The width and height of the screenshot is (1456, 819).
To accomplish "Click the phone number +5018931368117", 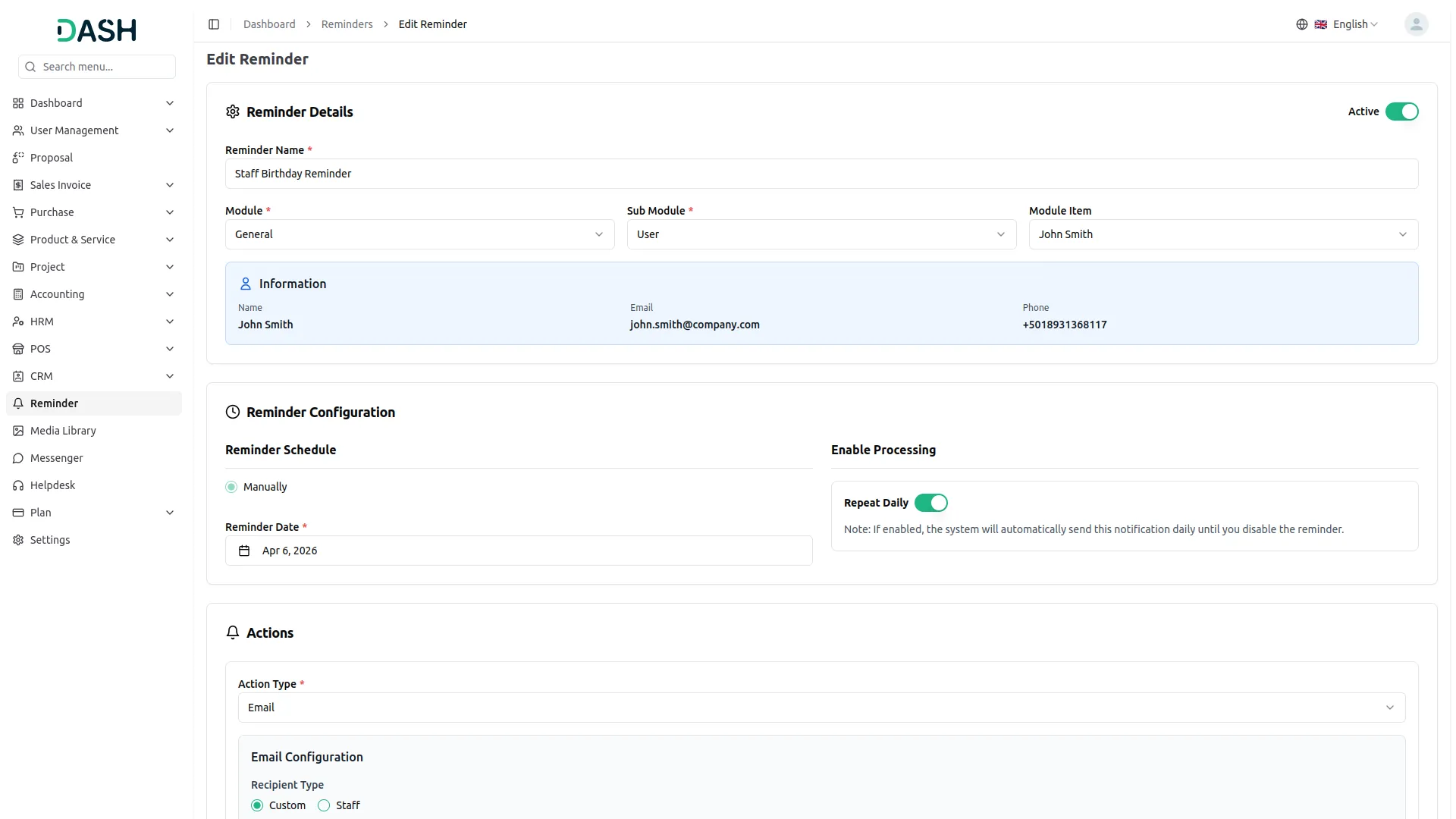I will coord(1065,325).
